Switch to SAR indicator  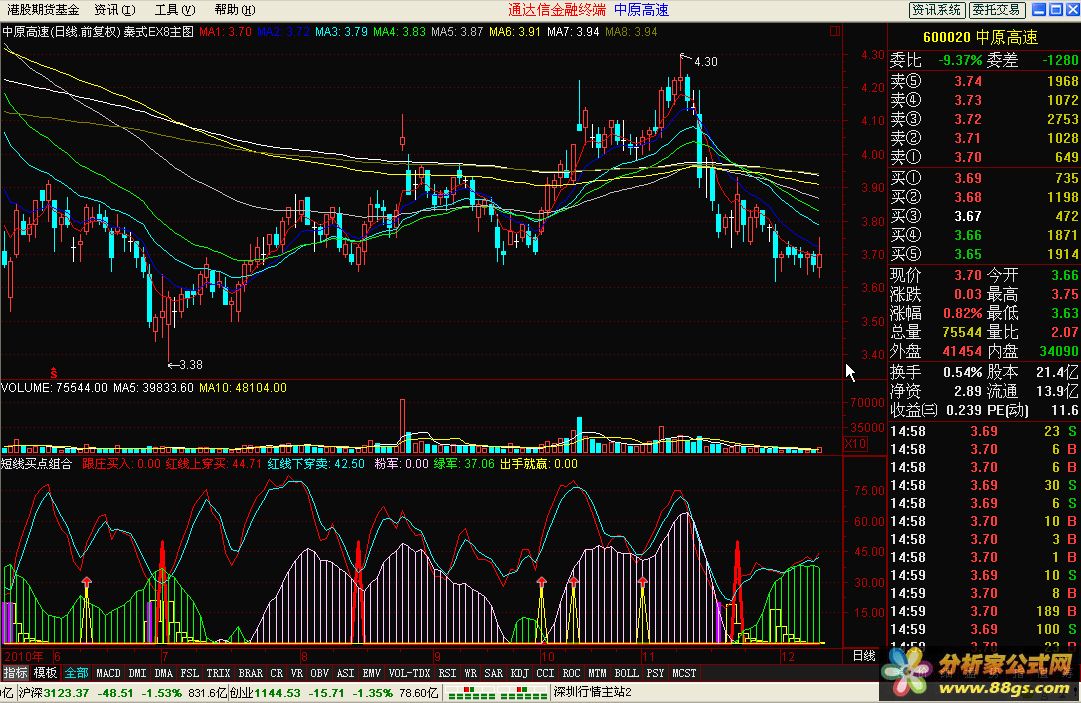494,673
